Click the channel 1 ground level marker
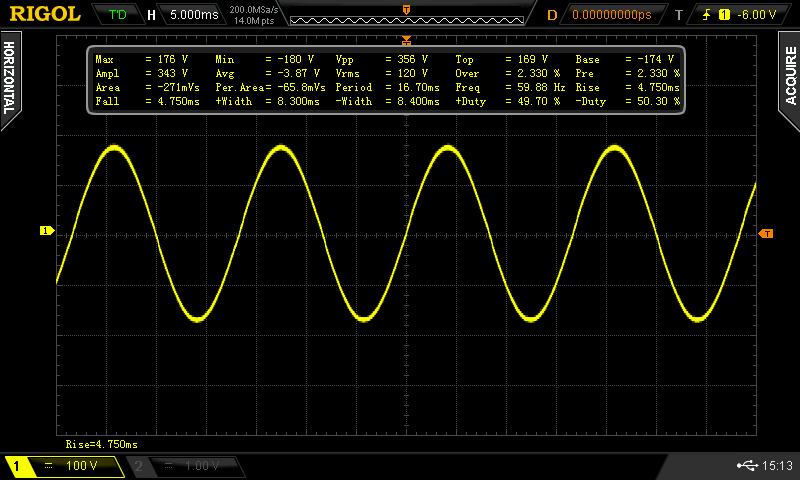The image size is (800, 480). point(46,231)
